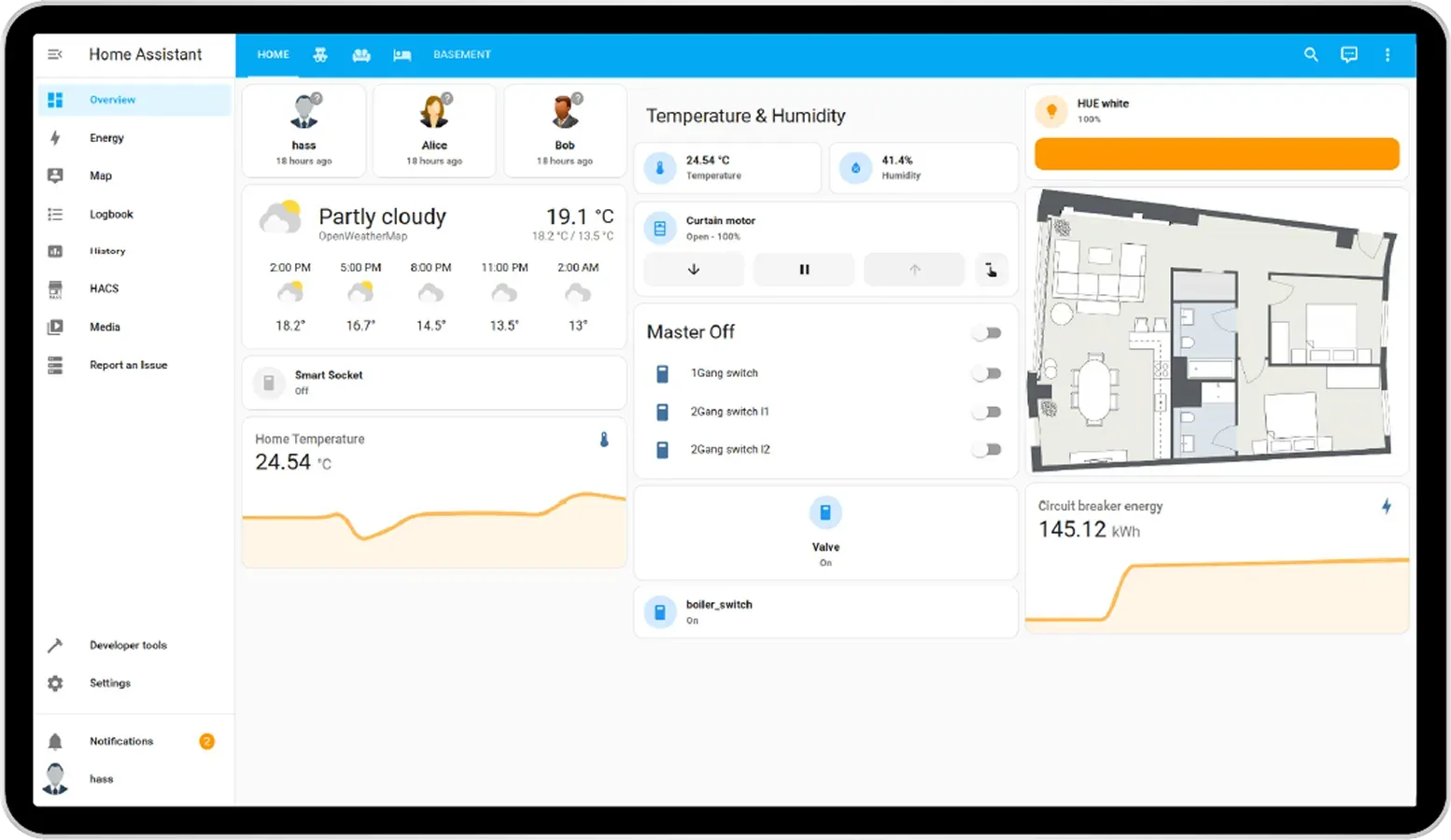Open the bedroom view via the bed icon
Image resolution: width=1451 pixels, height=840 pixels.
[401, 54]
